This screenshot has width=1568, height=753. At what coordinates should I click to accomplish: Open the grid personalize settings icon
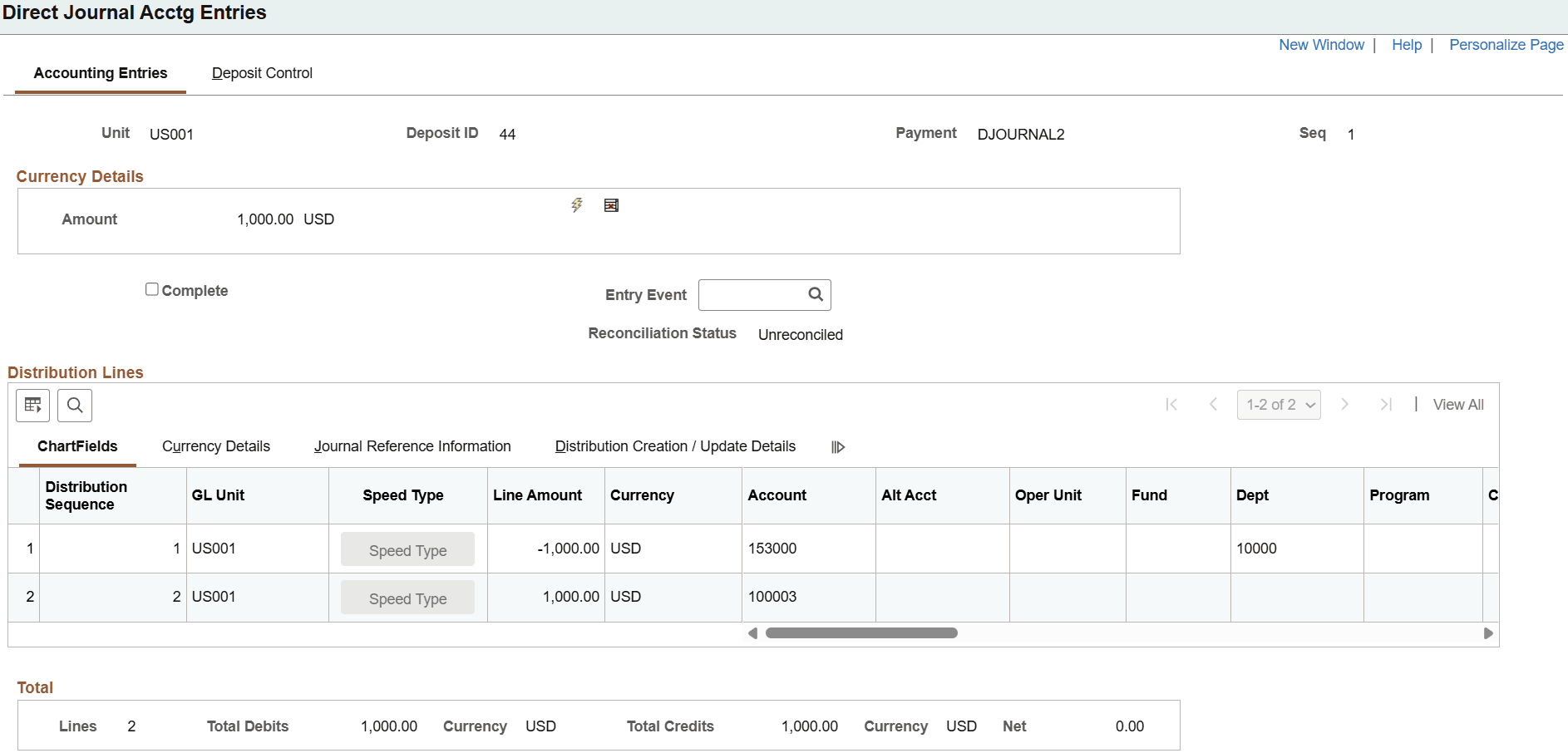coord(32,406)
